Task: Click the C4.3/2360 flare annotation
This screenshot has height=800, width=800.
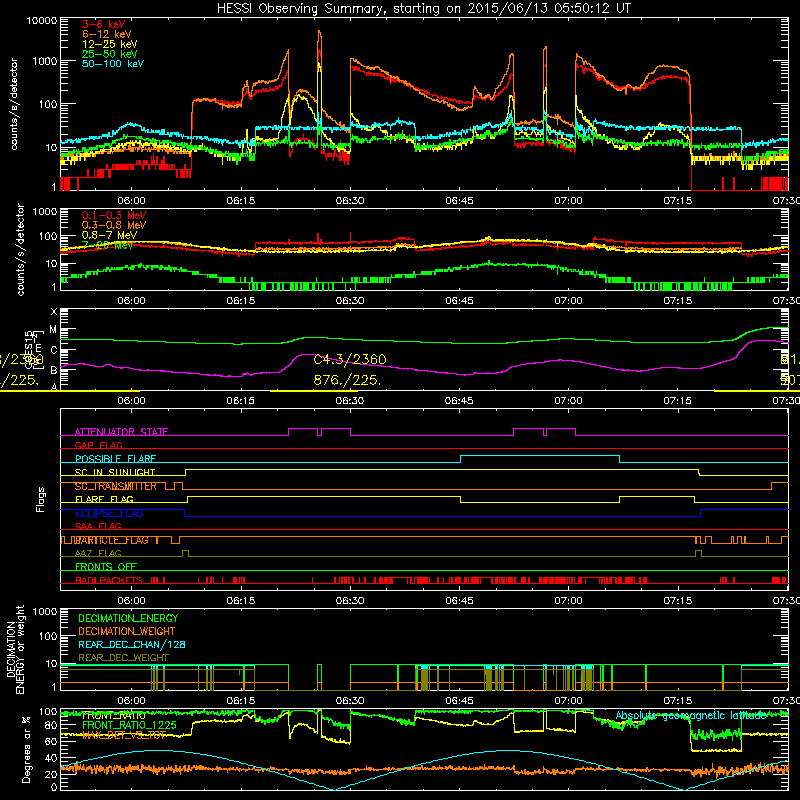Action: pos(350,360)
